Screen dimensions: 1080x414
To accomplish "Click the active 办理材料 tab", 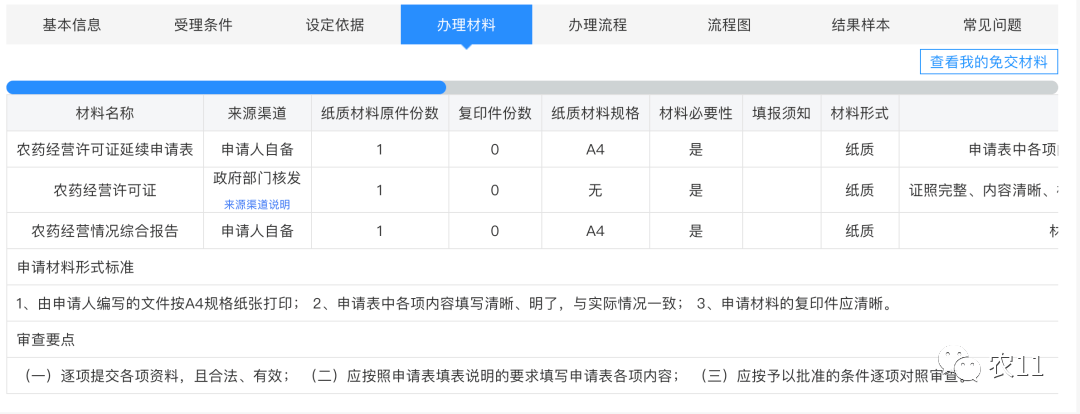I will click(466, 25).
